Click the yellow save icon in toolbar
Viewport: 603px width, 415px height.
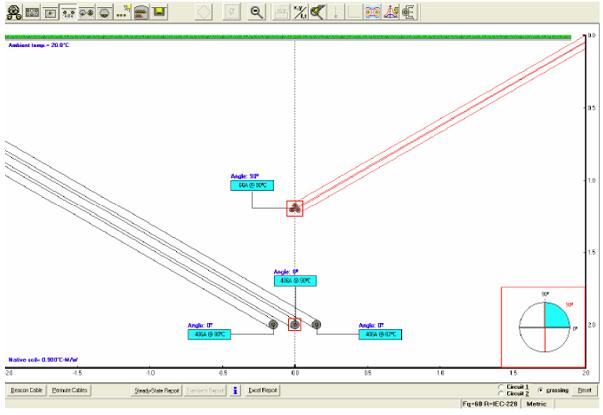pyautogui.click(x=159, y=11)
